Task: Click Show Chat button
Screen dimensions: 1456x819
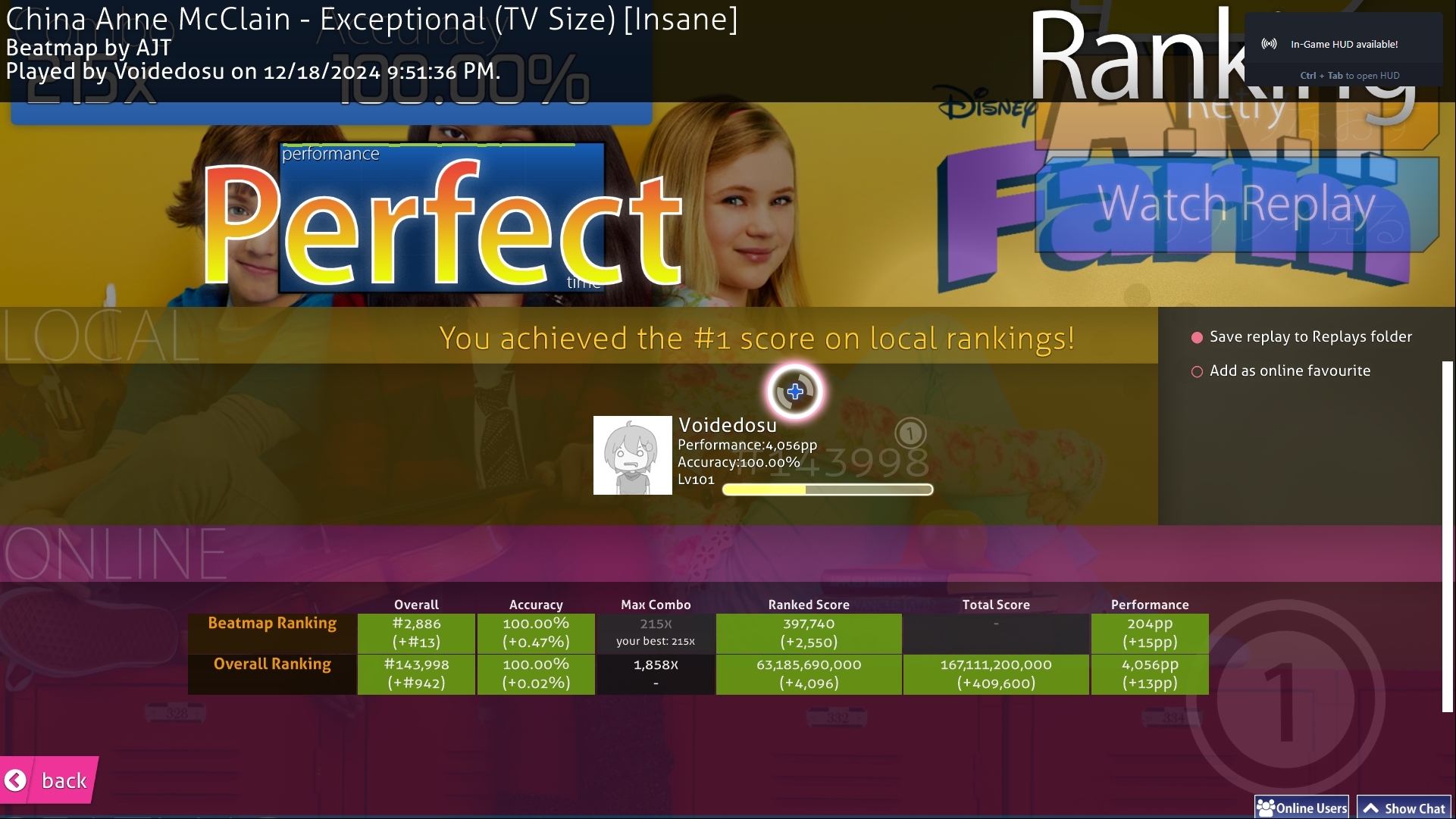Action: tap(1404, 808)
